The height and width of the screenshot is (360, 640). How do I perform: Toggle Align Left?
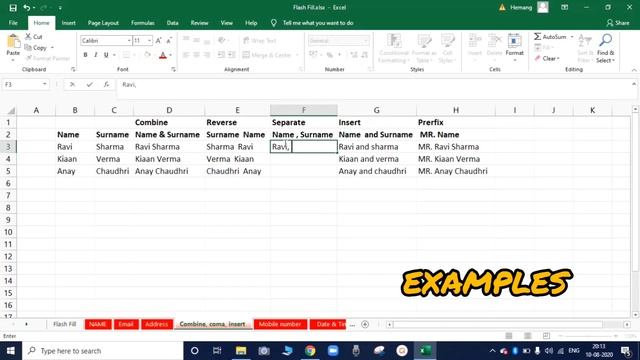coord(186,55)
